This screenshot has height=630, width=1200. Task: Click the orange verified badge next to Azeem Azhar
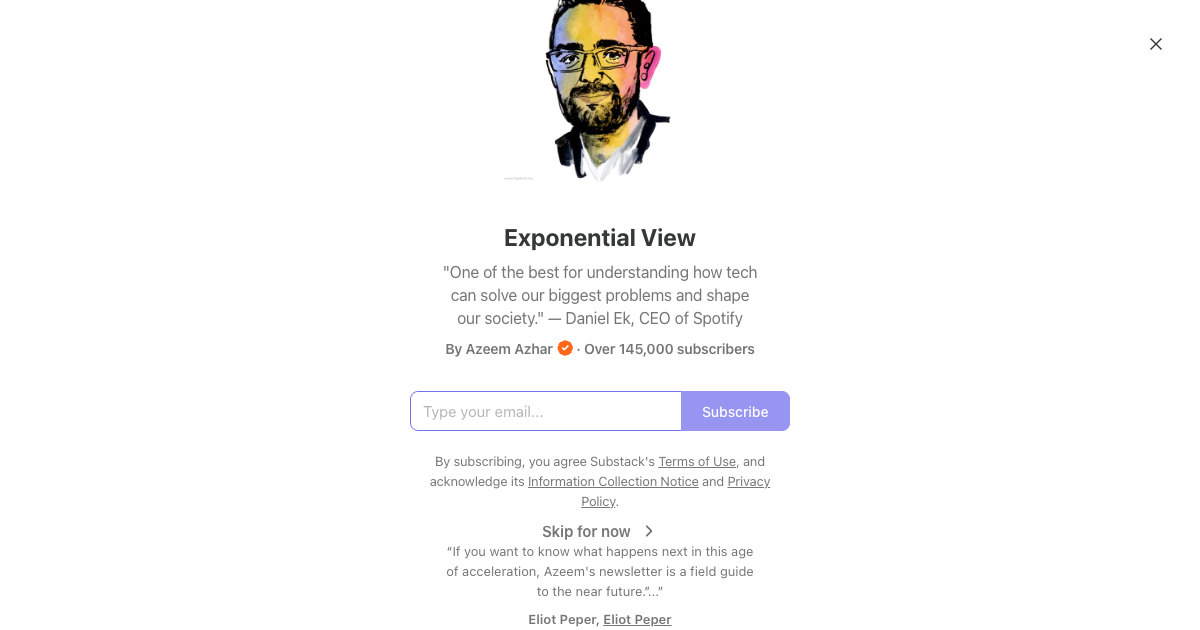coord(565,348)
